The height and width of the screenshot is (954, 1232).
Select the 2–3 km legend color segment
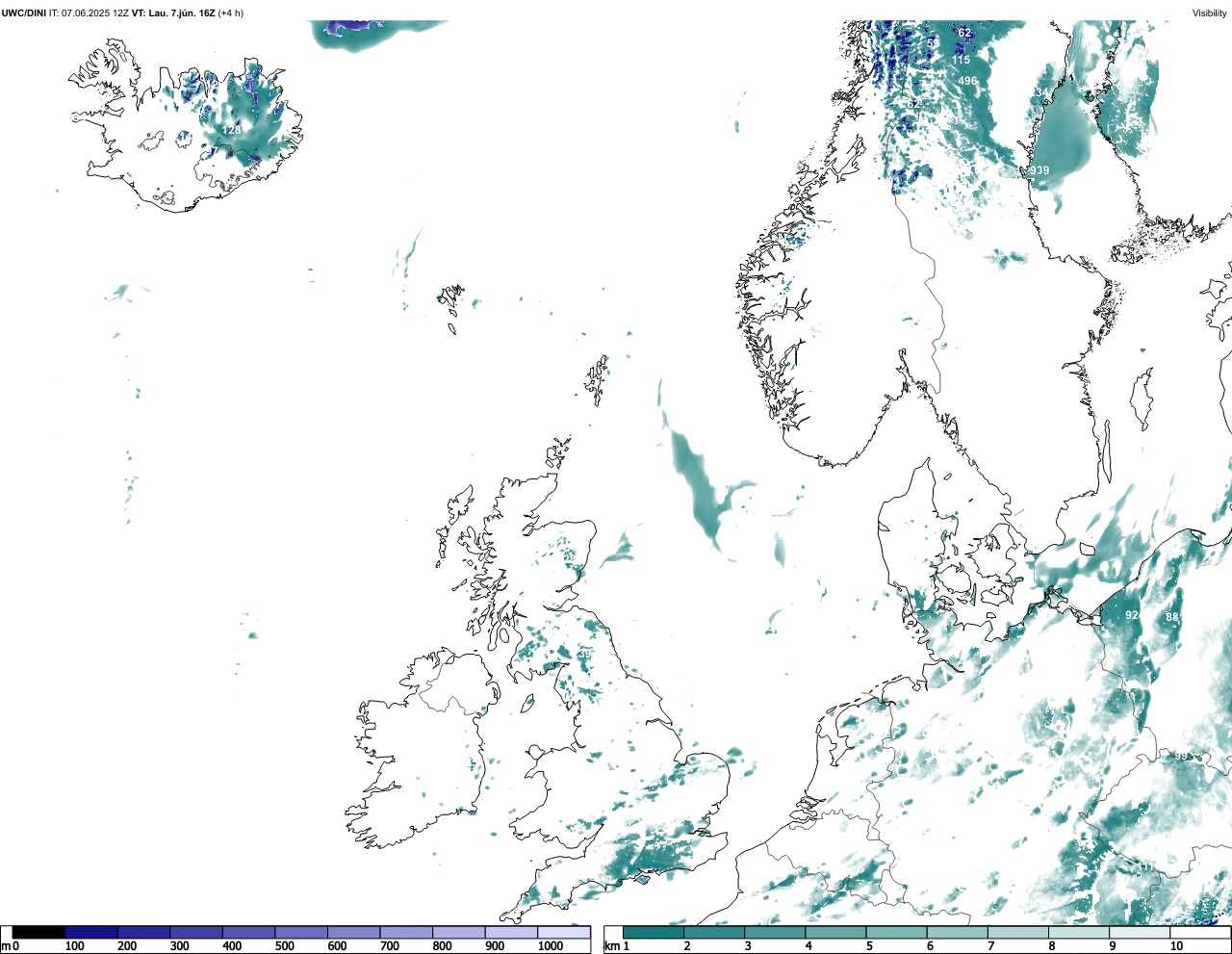click(x=714, y=932)
